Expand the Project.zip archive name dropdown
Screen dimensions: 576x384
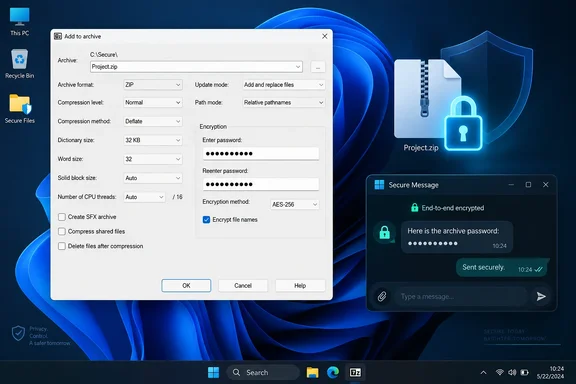pyautogui.click(x=298, y=67)
